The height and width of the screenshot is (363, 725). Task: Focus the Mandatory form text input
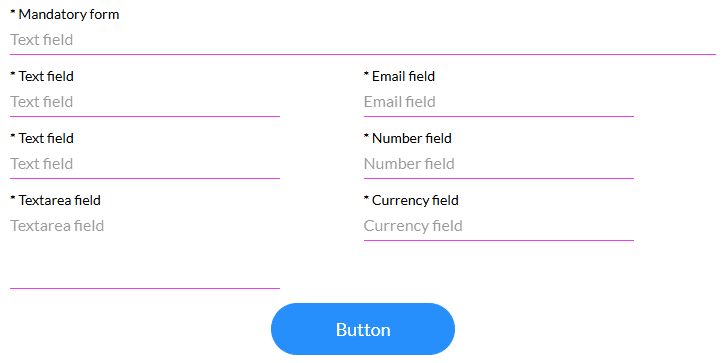point(363,40)
